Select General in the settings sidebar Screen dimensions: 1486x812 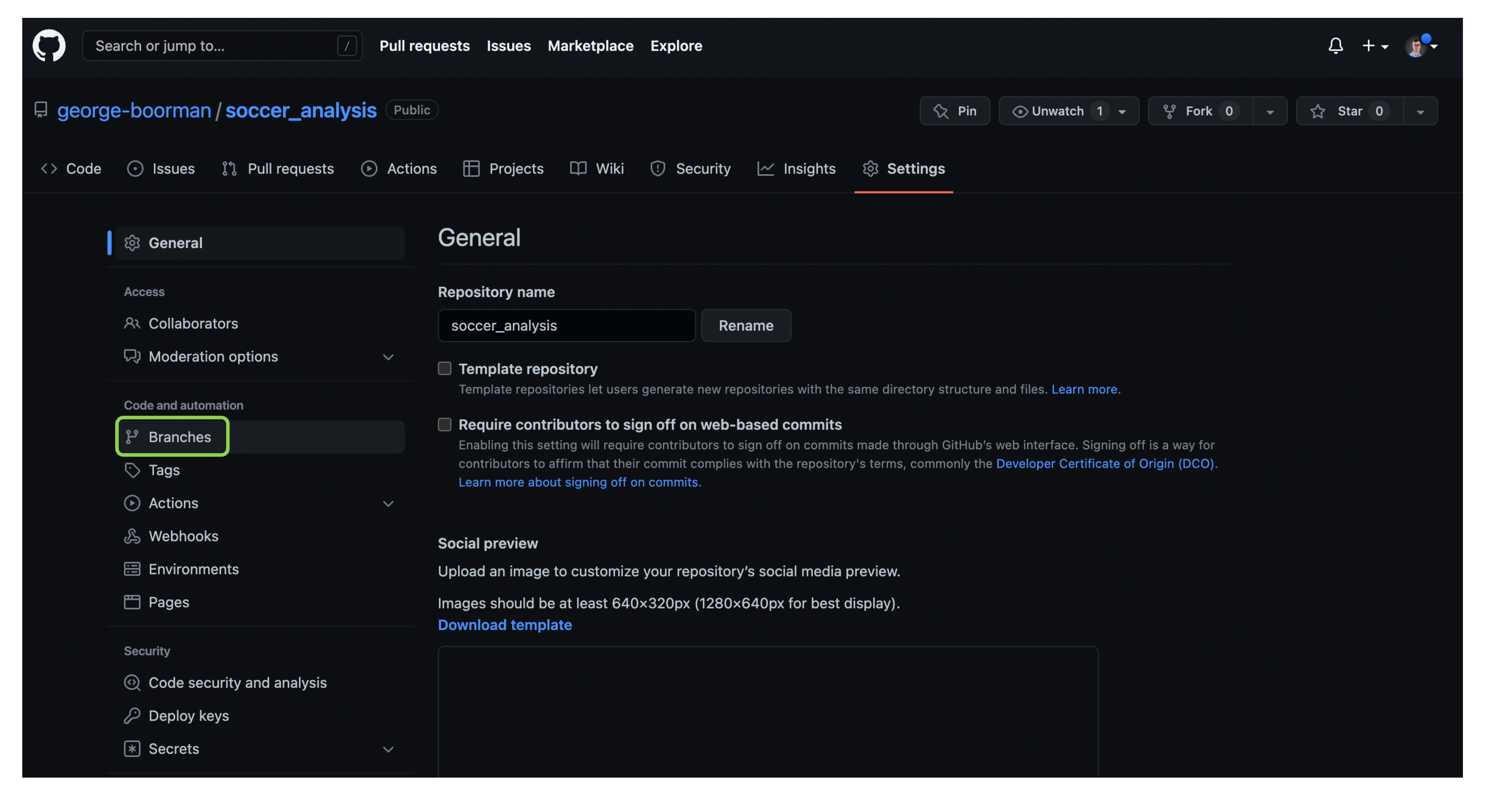(x=260, y=243)
